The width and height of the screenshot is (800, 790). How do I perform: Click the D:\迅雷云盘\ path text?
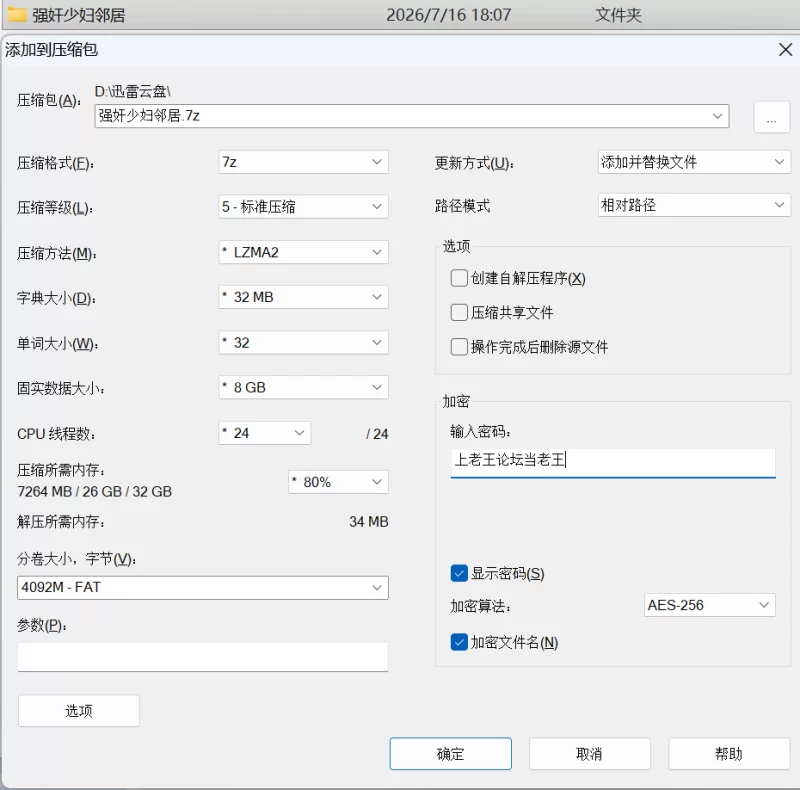133,92
